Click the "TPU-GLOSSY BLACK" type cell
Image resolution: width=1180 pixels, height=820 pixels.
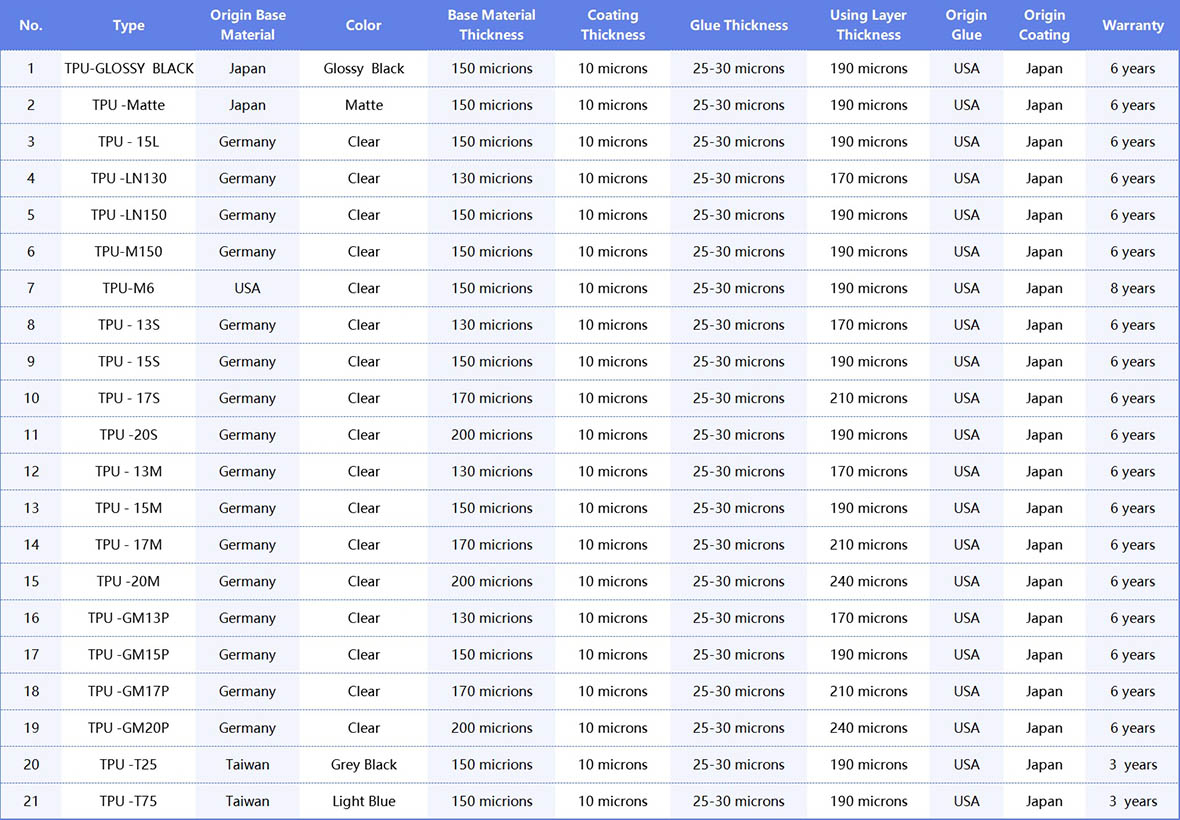pyautogui.click(x=129, y=69)
